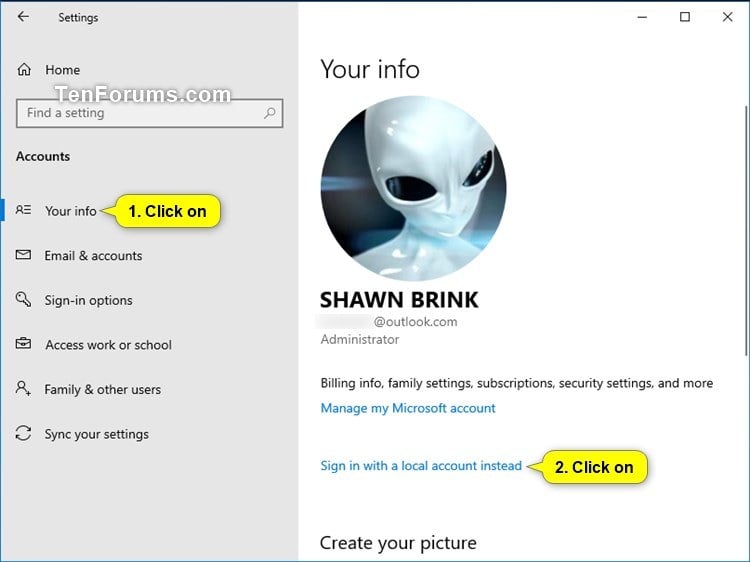This screenshot has width=750, height=562.
Task: Click the Settings title text
Action: pos(78,18)
